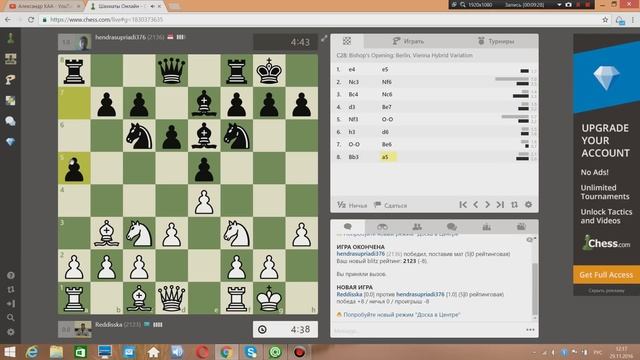Image resolution: width=640 pixels, height=360 pixels.
Task: Open the settings gear in the left sidebar
Action: pos(11,332)
